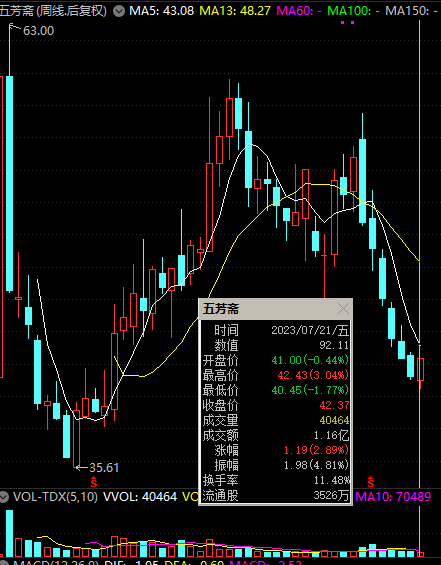Select the MA60 moving average label

pyautogui.click(x=299, y=11)
